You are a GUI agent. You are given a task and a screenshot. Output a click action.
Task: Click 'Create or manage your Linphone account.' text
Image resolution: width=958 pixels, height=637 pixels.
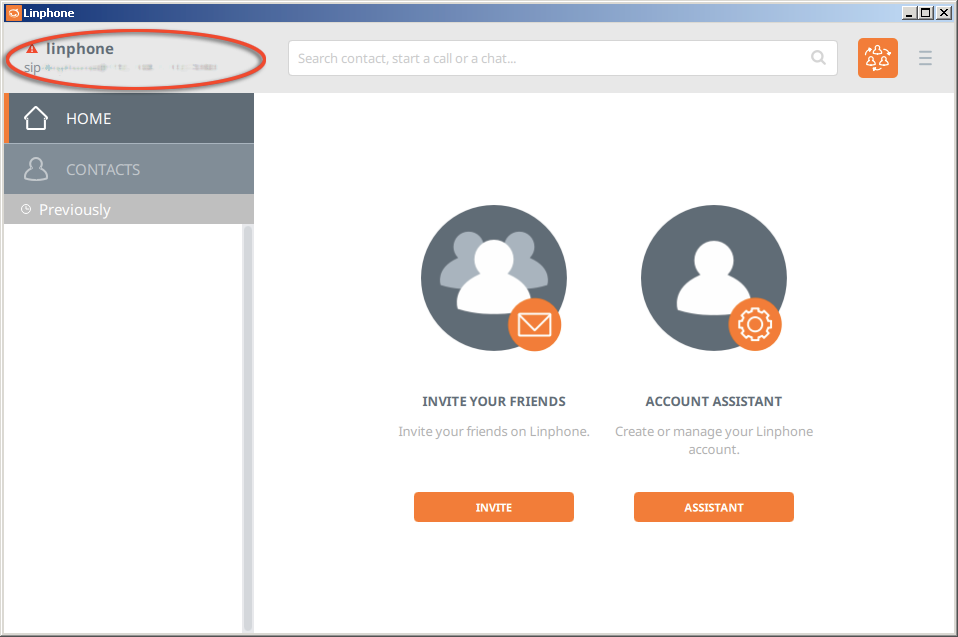coord(714,440)
